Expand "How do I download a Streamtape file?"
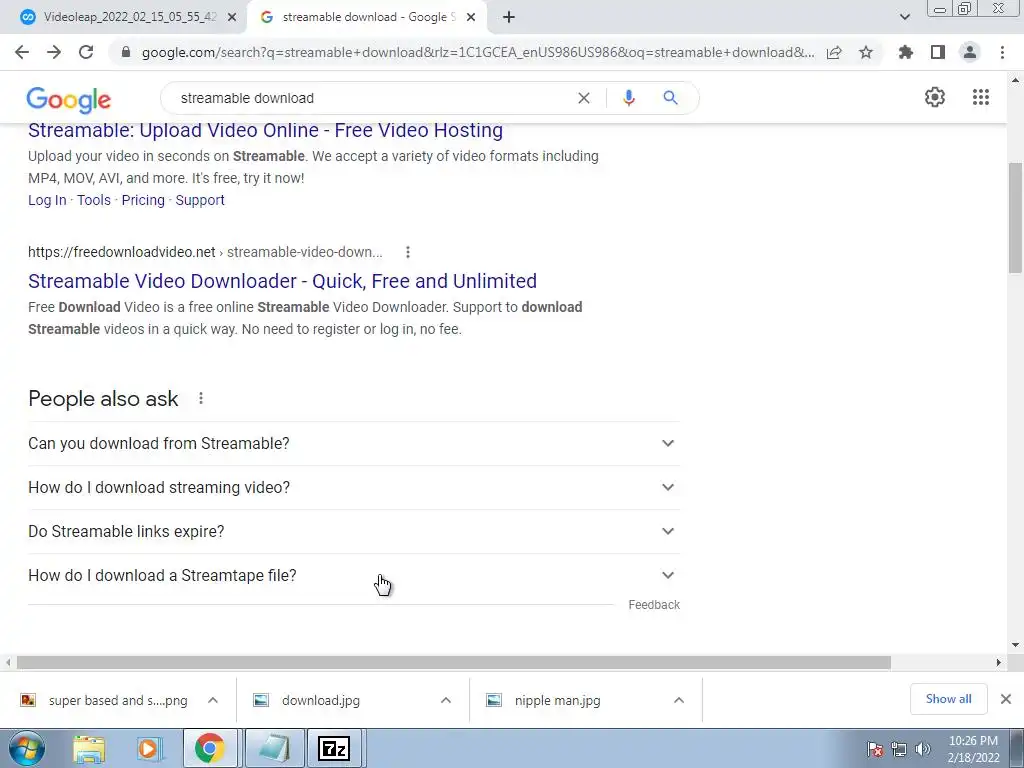Viewport: 1024px width, 768px height. (x=354, y=575)
